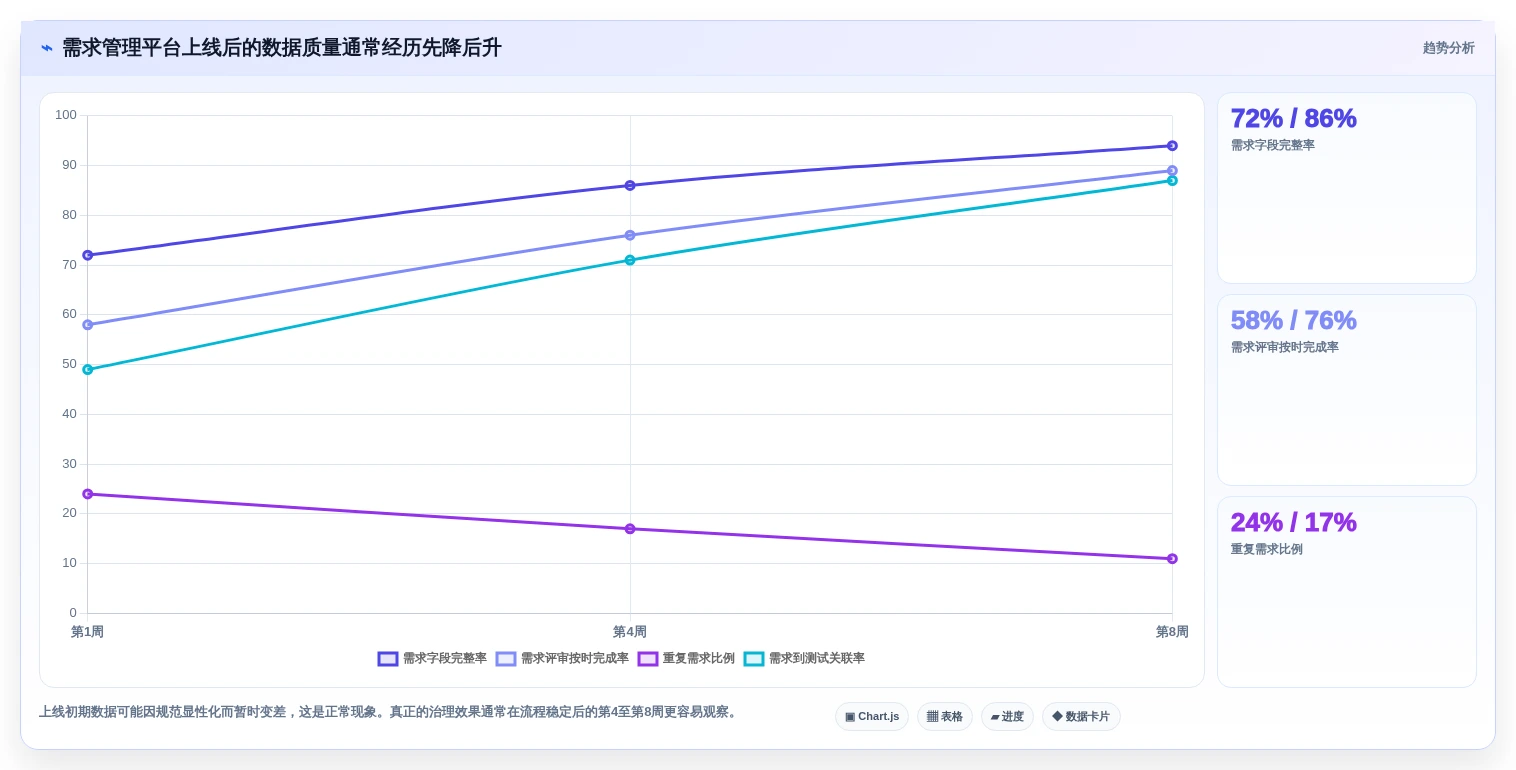This screenshot has height=770, width=1516.
Task: Click the 第8周 axis label
Action: coord(1172,632)
